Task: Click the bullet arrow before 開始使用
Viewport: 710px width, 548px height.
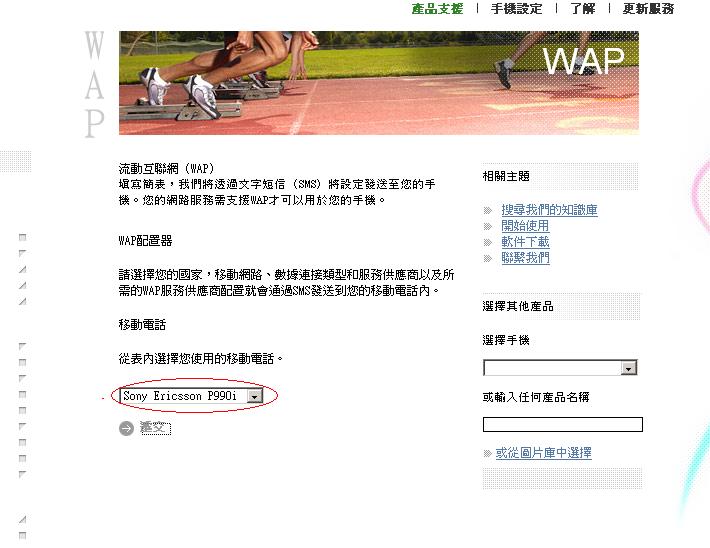Action: pyautogui.click(x=488, y=226)
